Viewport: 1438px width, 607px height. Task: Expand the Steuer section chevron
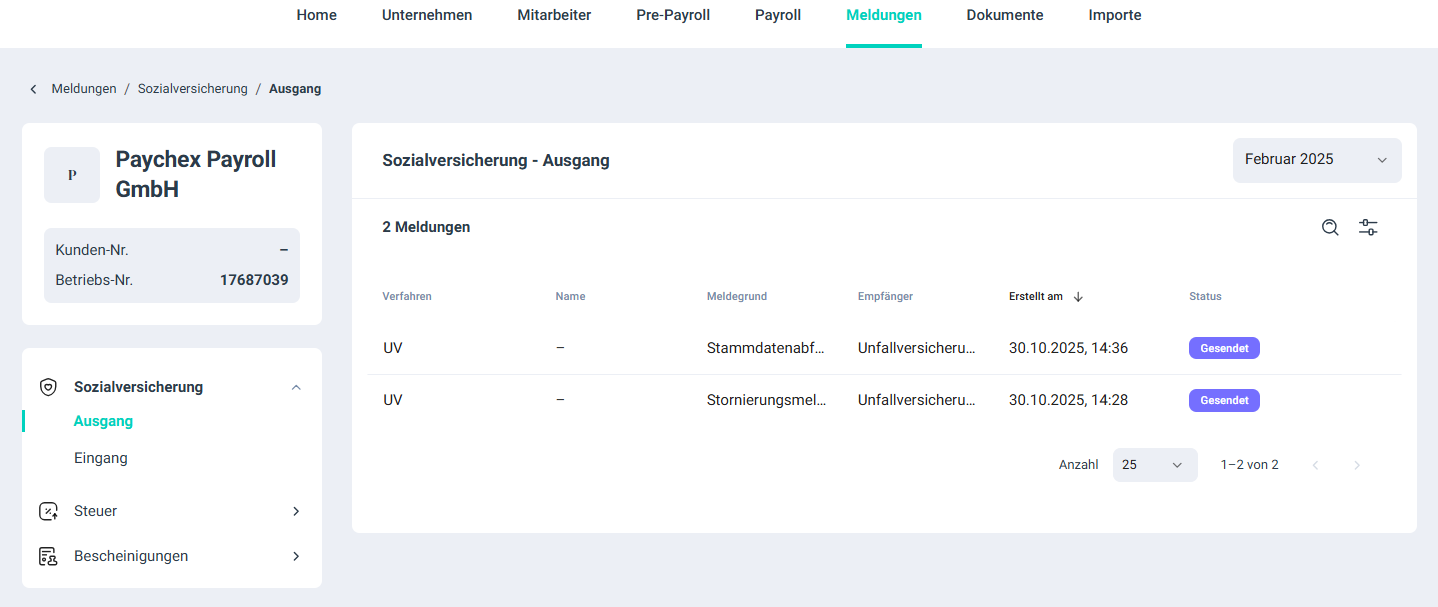pos(296,511)
